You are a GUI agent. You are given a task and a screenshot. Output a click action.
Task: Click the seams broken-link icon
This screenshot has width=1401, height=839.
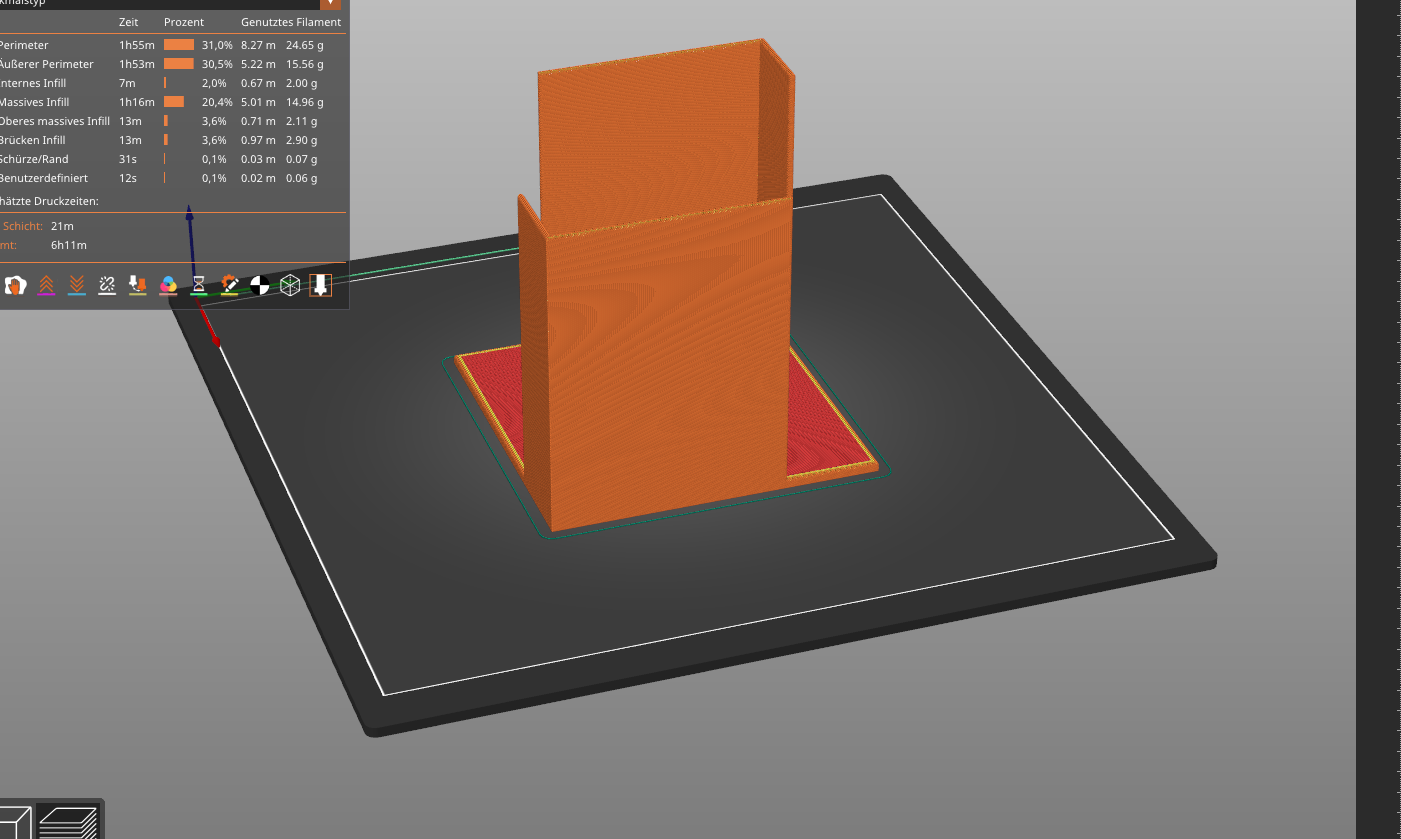(107, 286)
